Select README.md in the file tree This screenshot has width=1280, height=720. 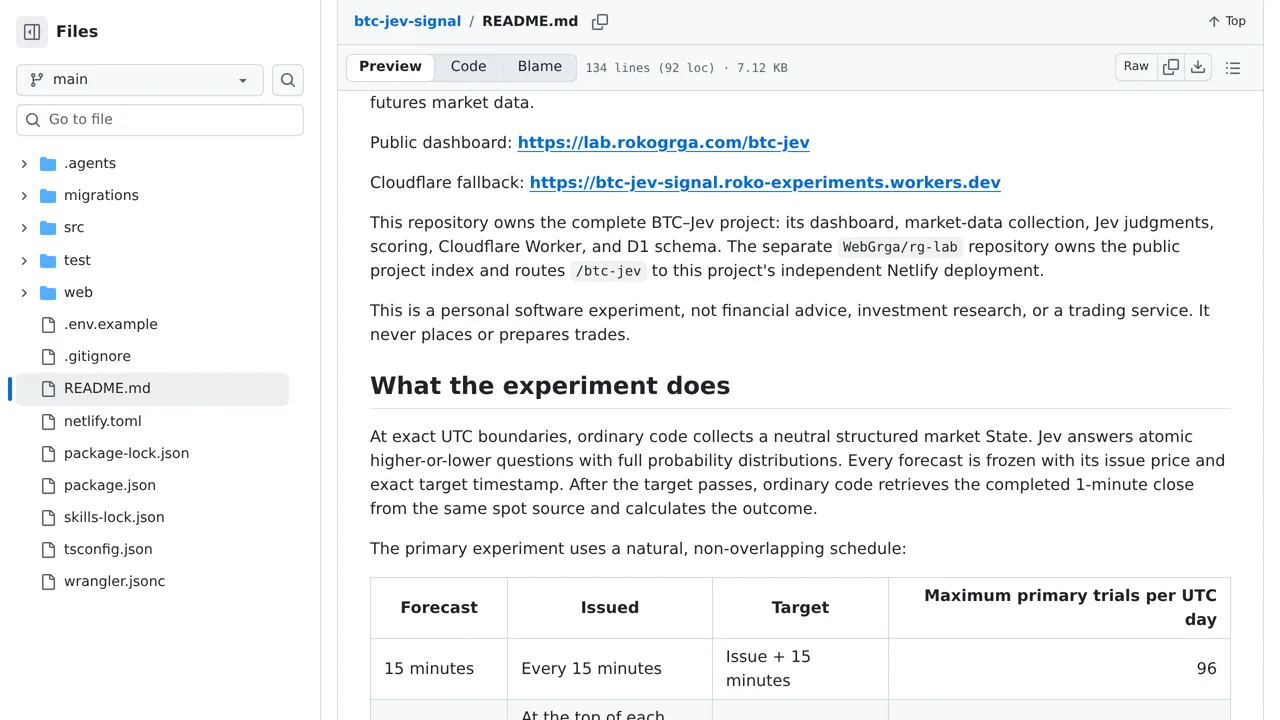(x=150, y=389)
